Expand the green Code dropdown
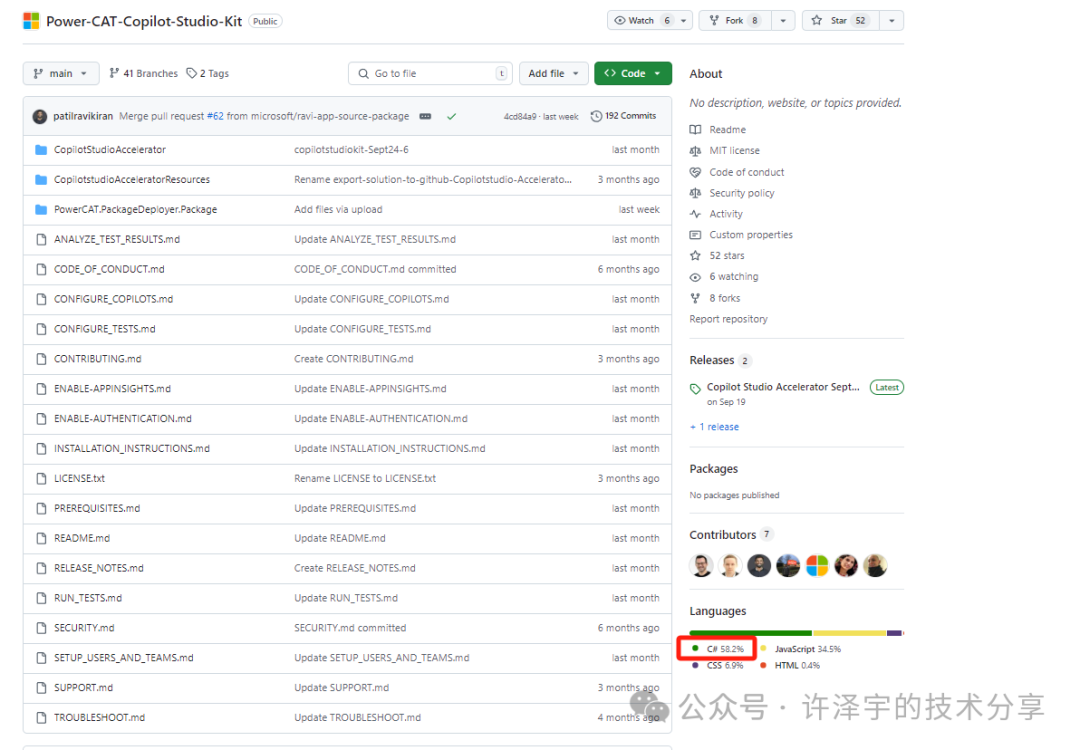Image resolution: width=1080 pixels, height=750 pixels. pyautogui.click(x=633, y=73)
